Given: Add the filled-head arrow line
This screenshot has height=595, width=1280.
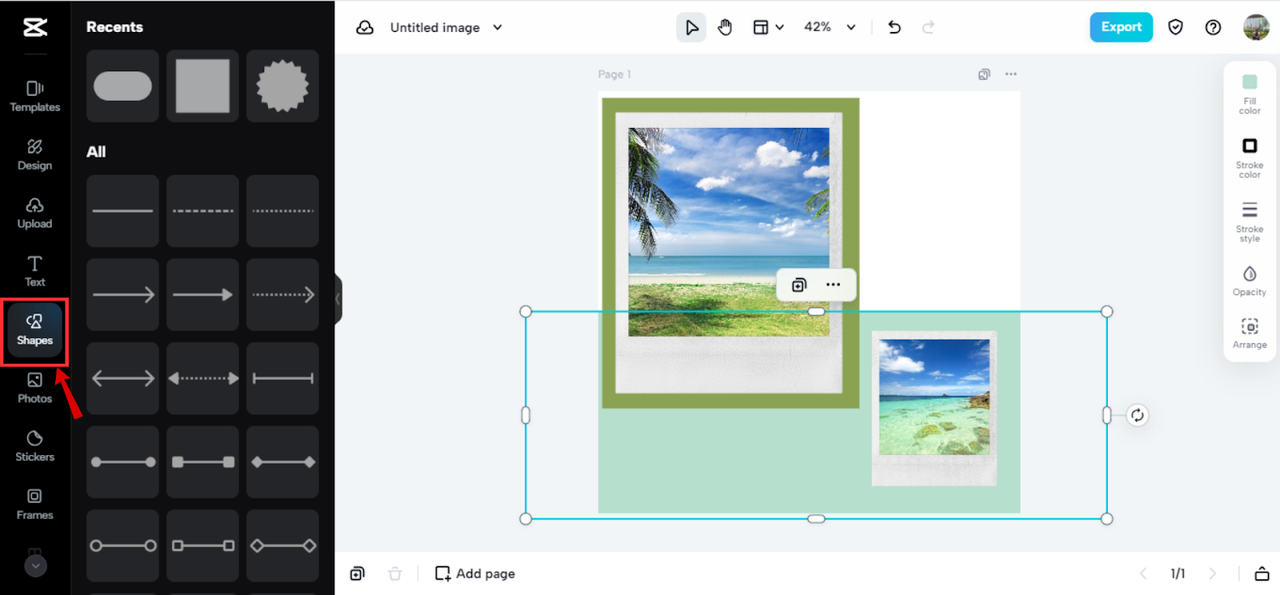Looking at the screenshot, I should click(203, 295).
